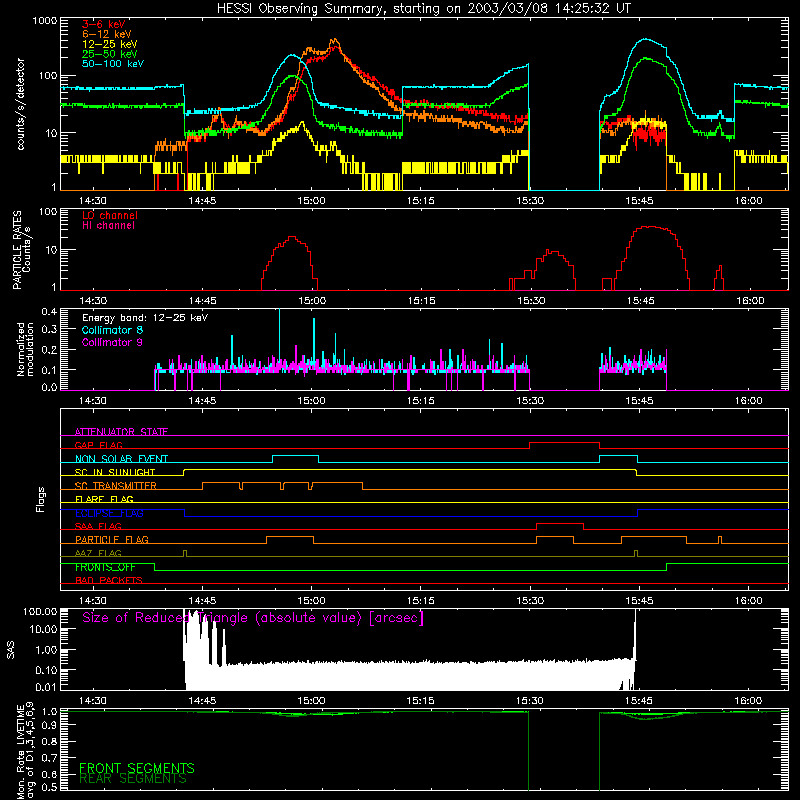Click the Size of Reduced Triangle title
The height and width of the screenshot is (800, 800).
point(253,618)
